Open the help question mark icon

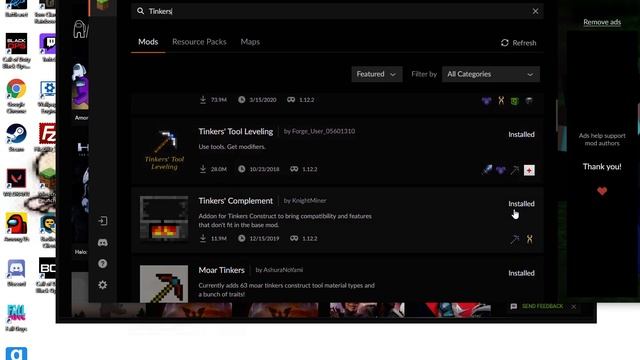102,264
